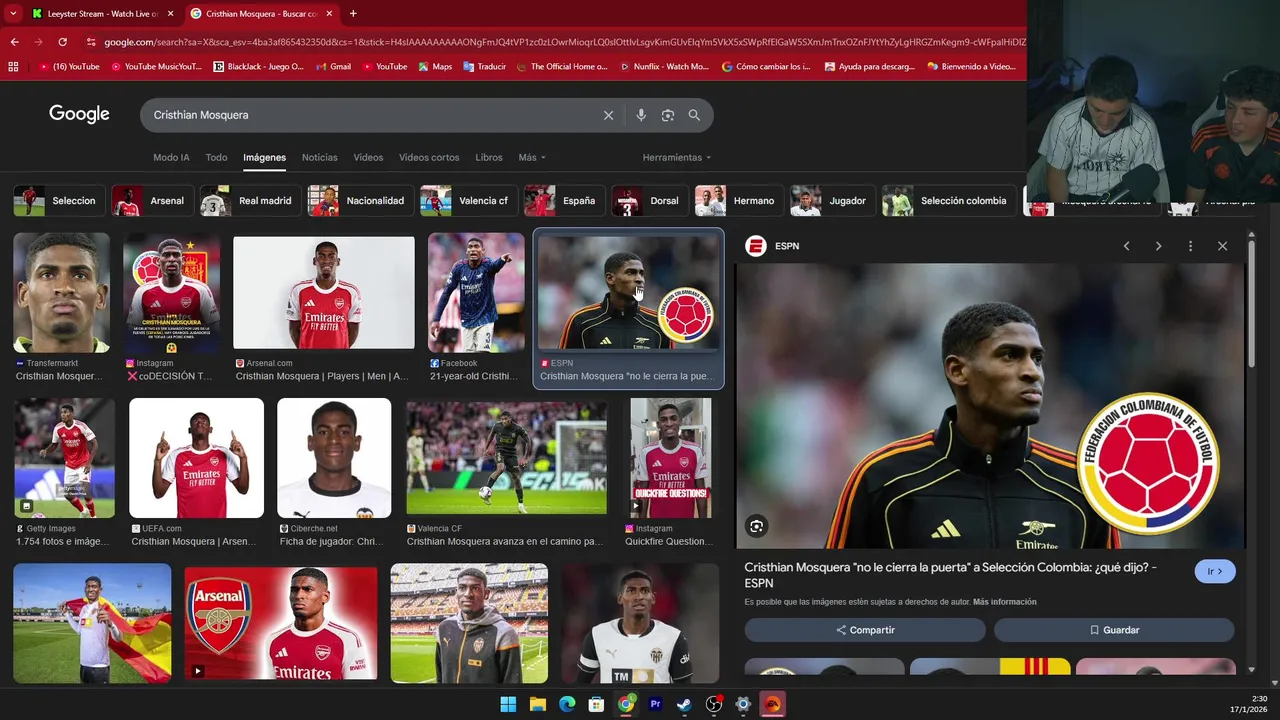The image size is (1280, 720).
Task: Open the YouTube Music bookmark
Action: [x=156, y=67]
